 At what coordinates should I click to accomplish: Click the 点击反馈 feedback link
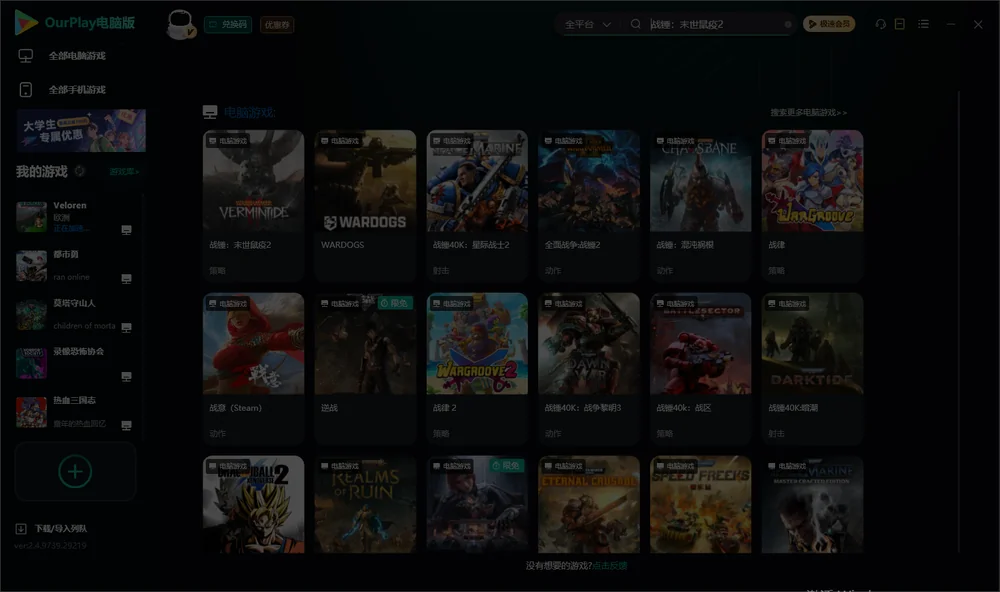[610, 566]
